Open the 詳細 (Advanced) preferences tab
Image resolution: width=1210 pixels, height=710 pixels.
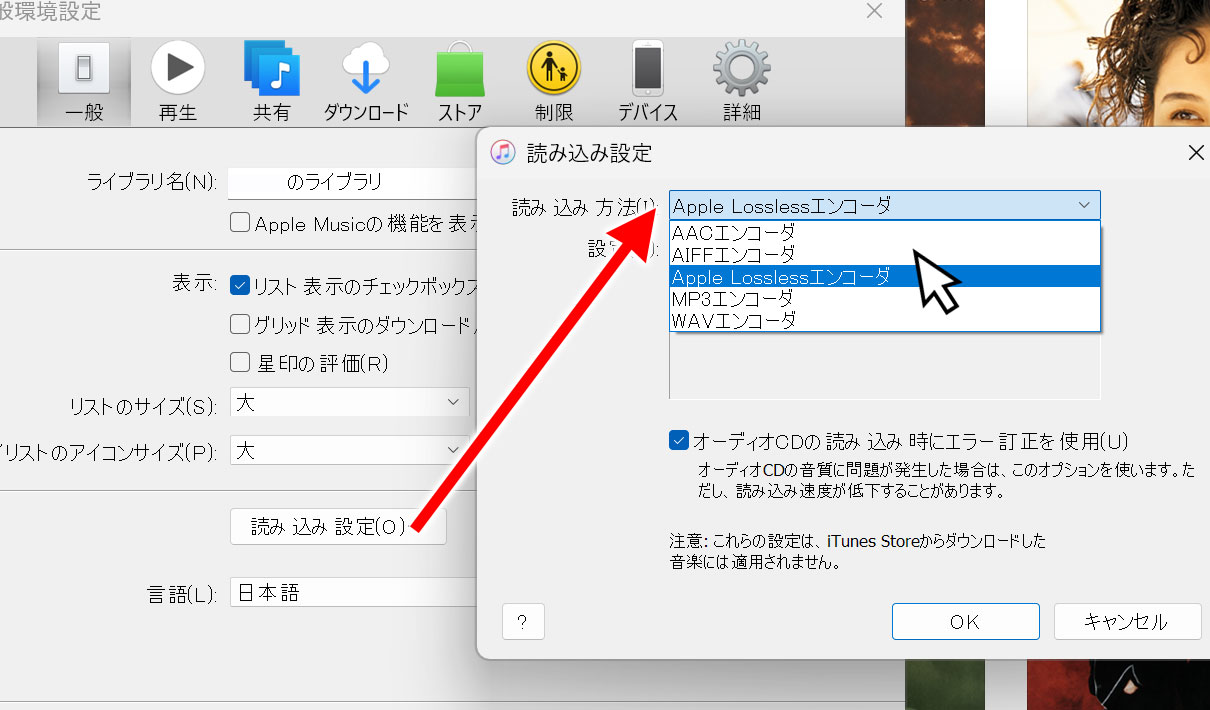(741, 83)
